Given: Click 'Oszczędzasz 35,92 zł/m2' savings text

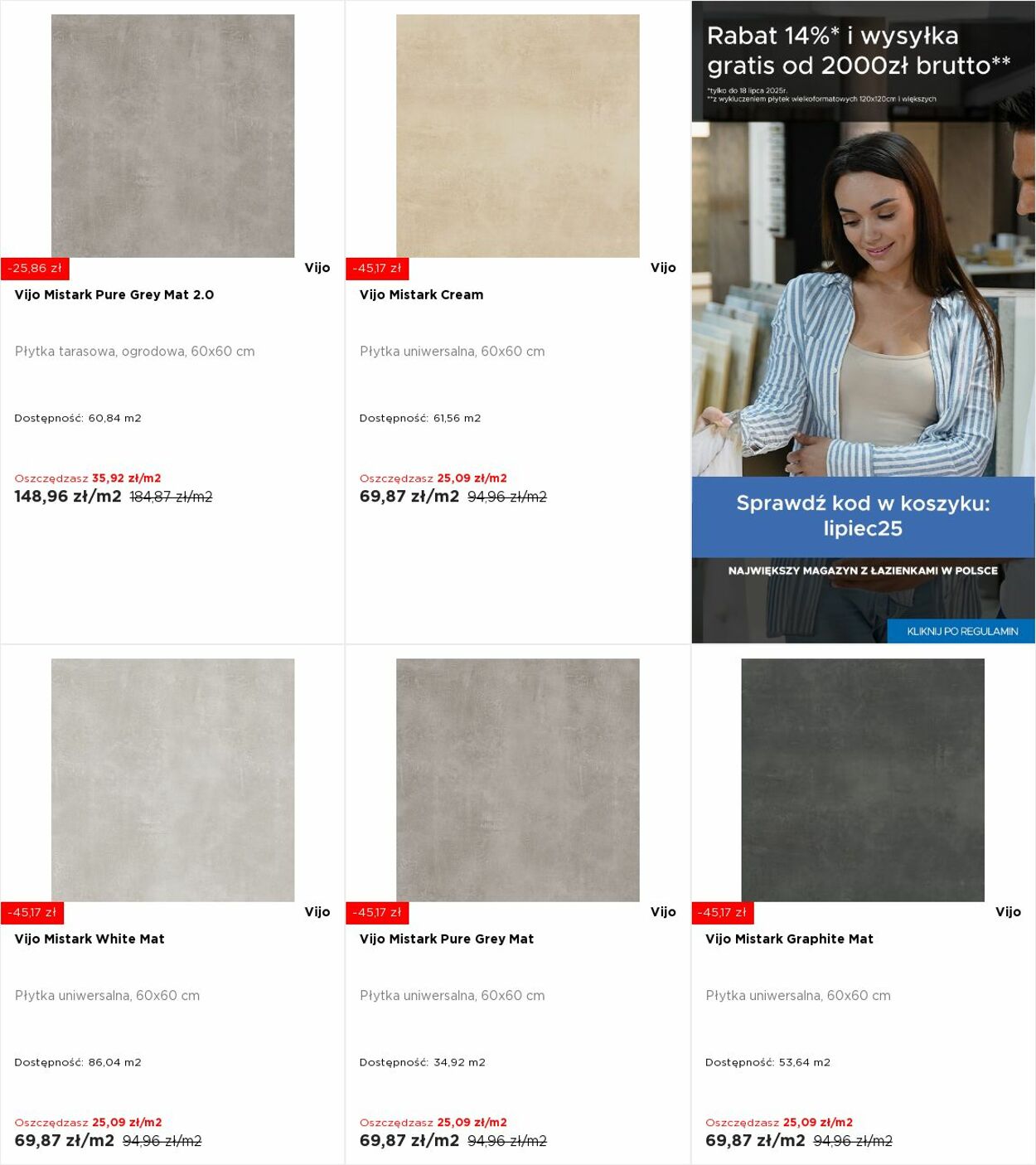Looking at the screenshot, I should pos(88,478).
